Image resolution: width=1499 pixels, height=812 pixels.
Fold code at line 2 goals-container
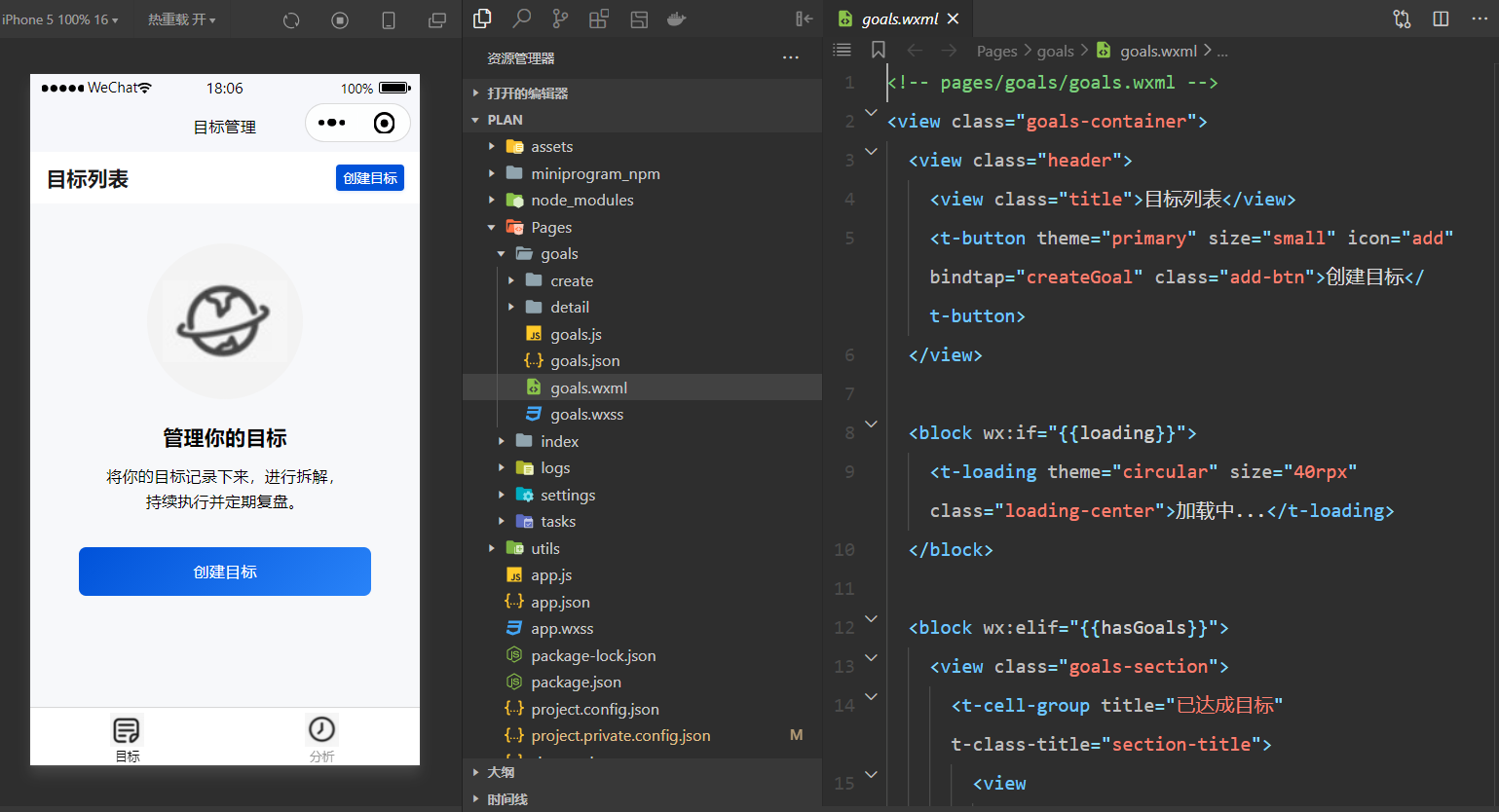point(871,113)
